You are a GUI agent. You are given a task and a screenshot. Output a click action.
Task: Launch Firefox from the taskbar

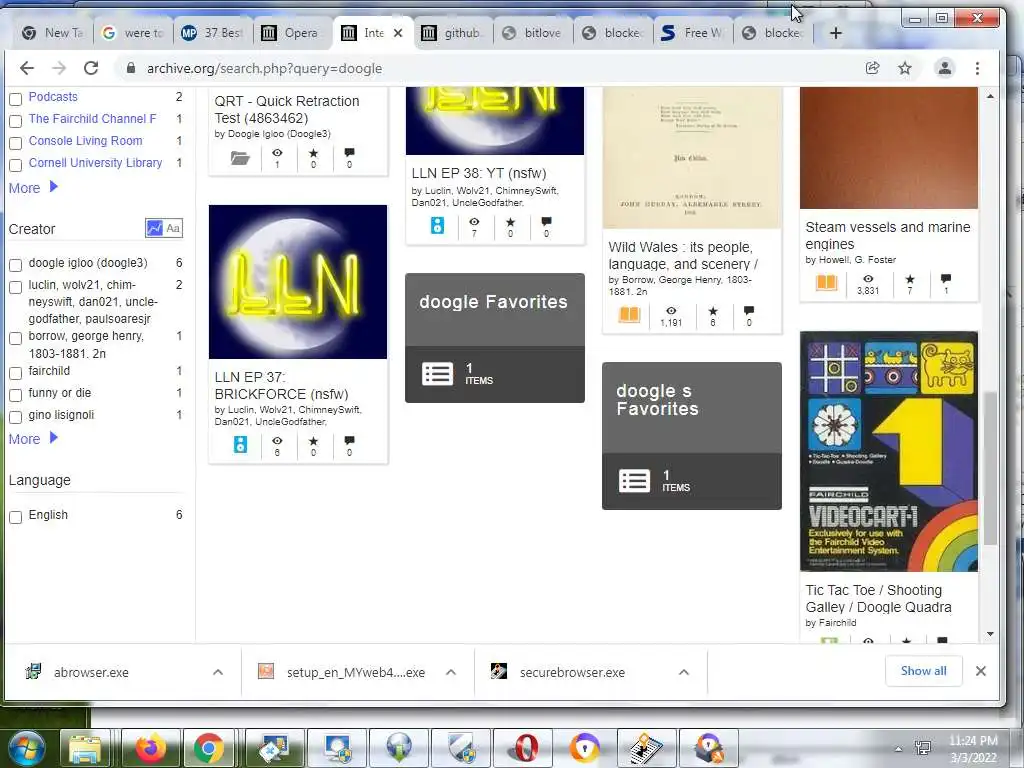click(150, 747)
